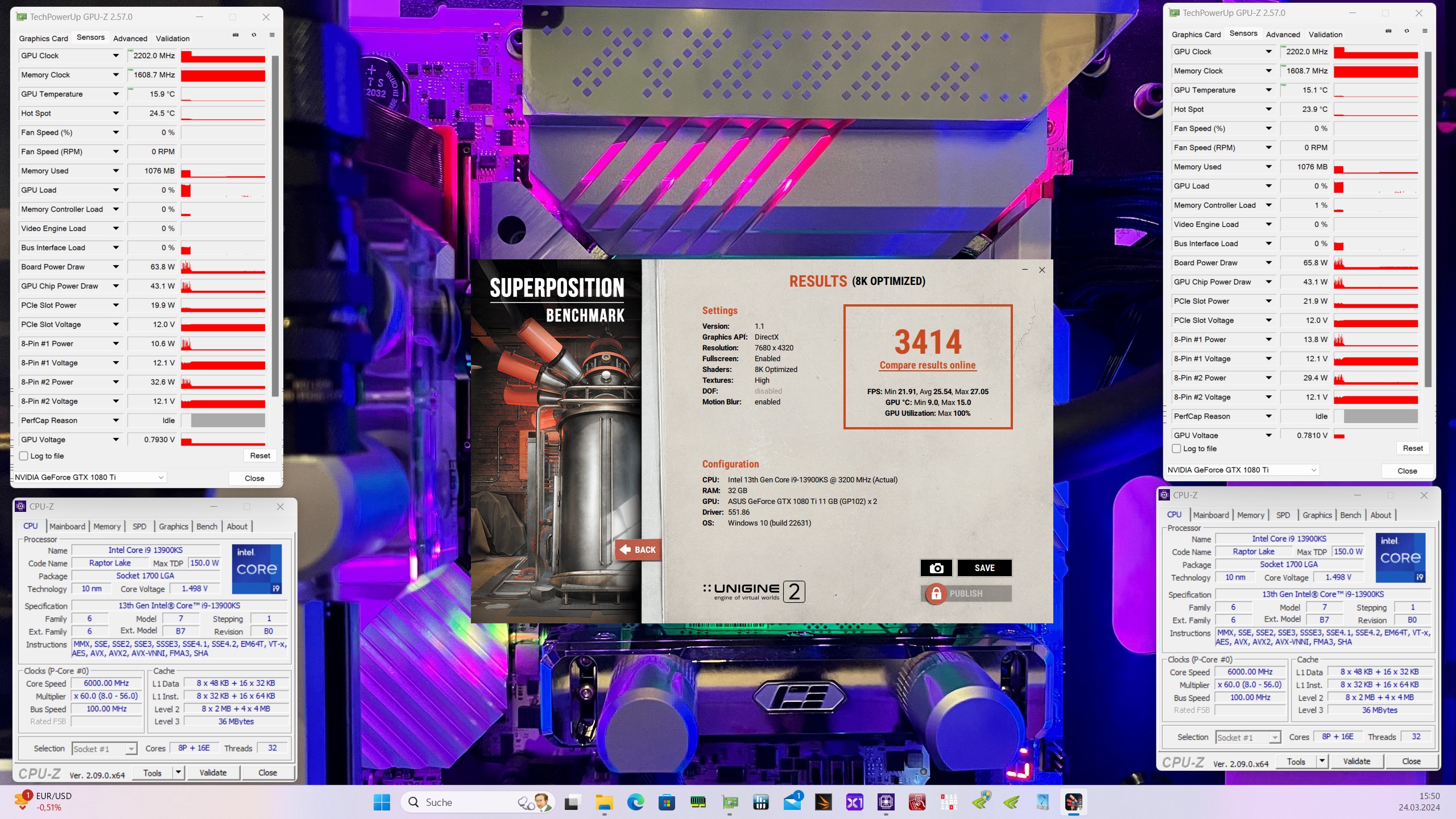Viewport: 1456px width, 819px height.
Task: Click the Intel Core i9 logo in right CPU-Z
Action: coord(1400,557)
